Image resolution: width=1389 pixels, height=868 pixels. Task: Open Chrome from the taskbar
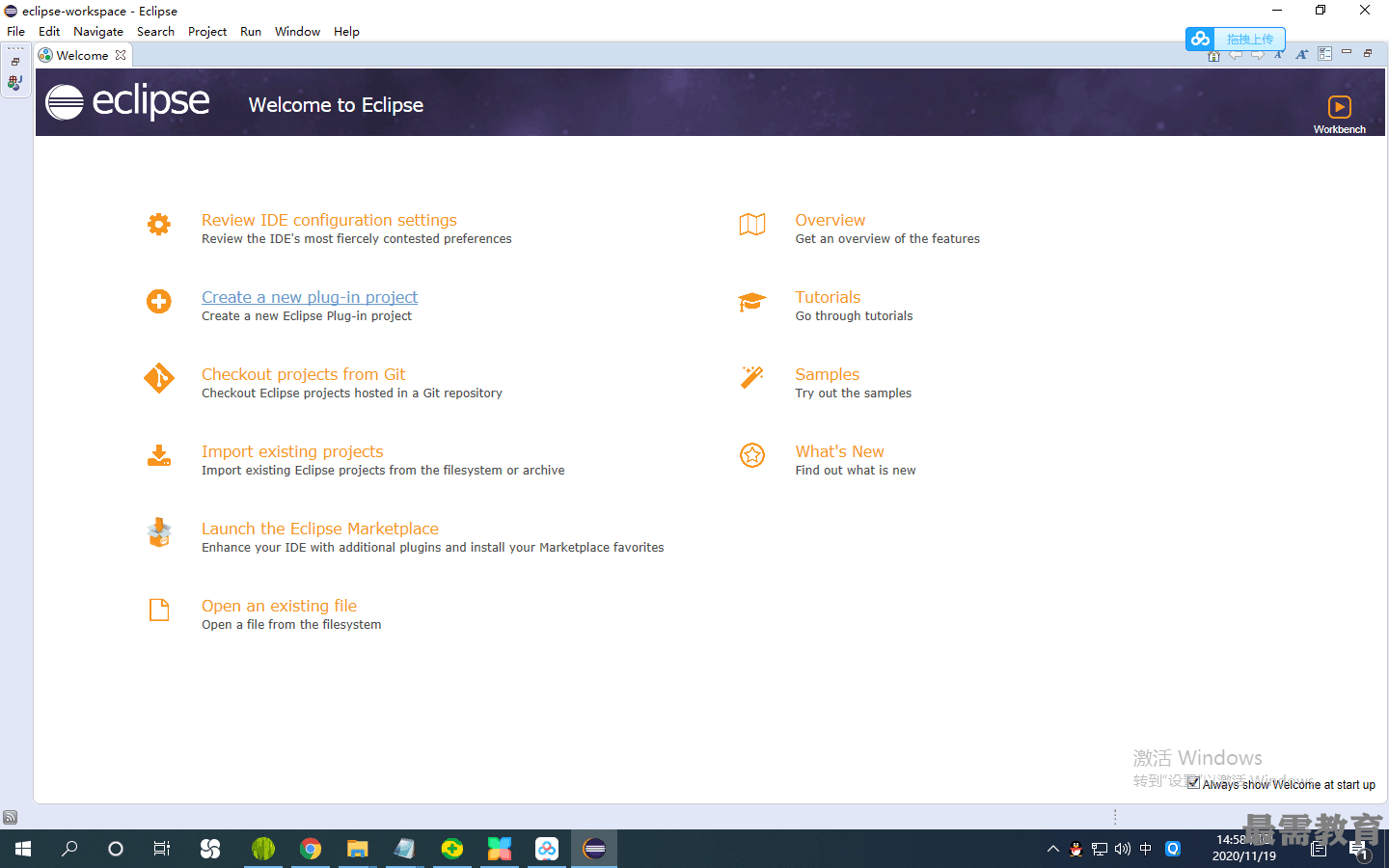pyautogui.click(x=310, y=849)
